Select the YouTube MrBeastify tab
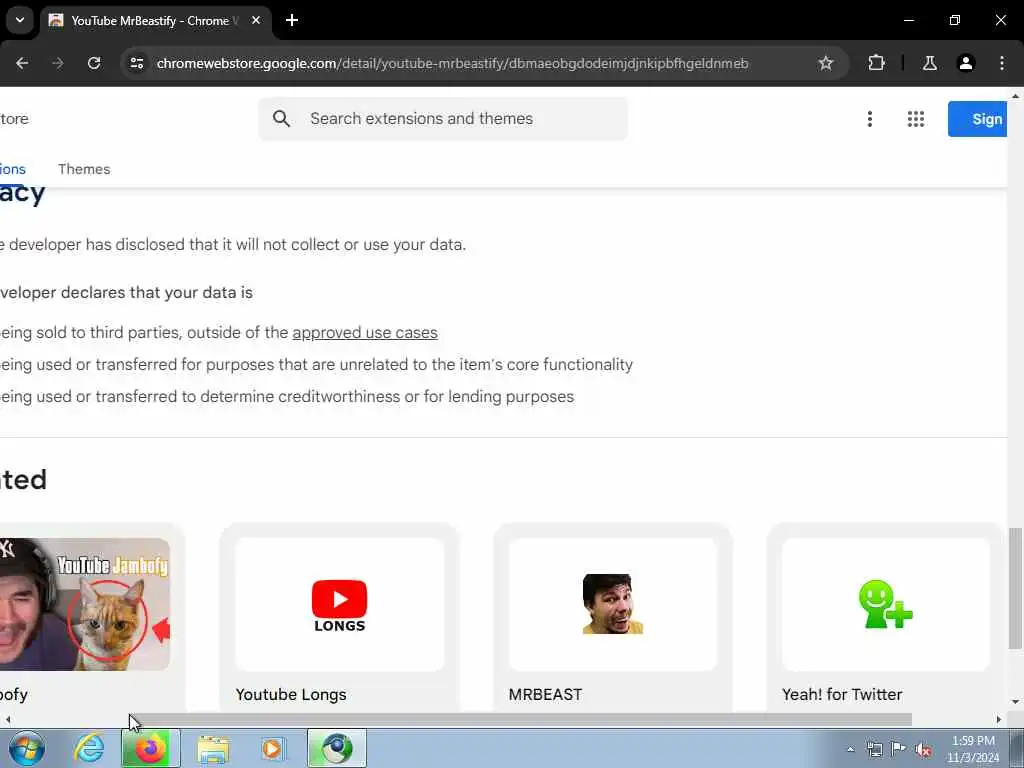 point(155,21)
